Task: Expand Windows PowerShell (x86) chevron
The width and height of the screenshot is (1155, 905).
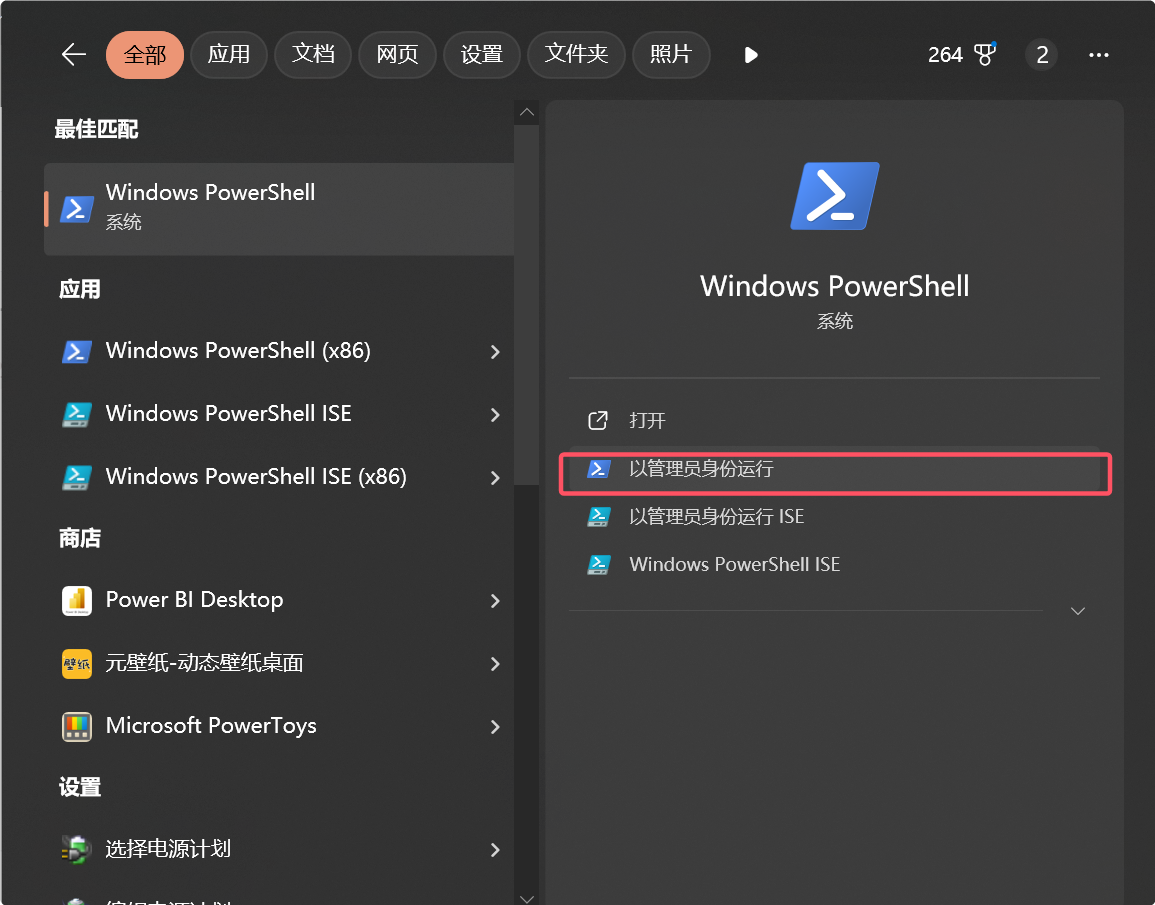Action: (495, 352)
